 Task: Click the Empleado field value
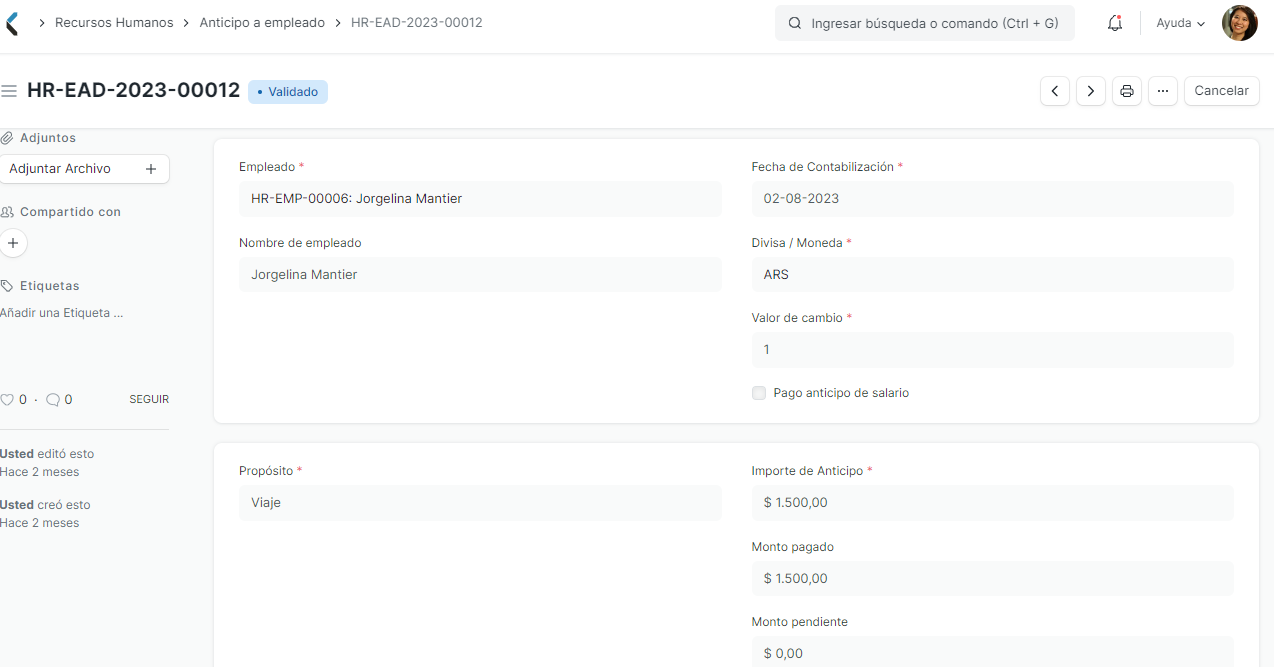[480, 199]
